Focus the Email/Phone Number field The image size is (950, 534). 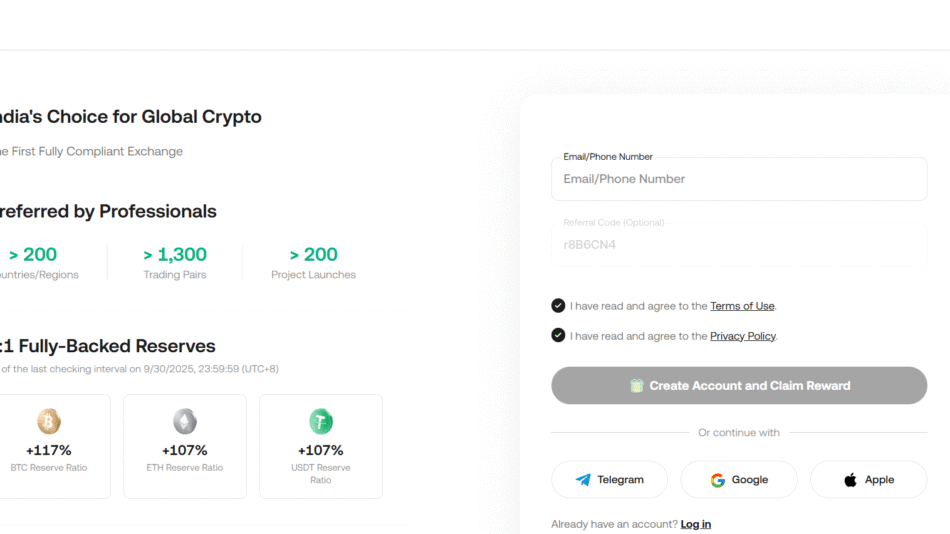click(x=739, y=179)
